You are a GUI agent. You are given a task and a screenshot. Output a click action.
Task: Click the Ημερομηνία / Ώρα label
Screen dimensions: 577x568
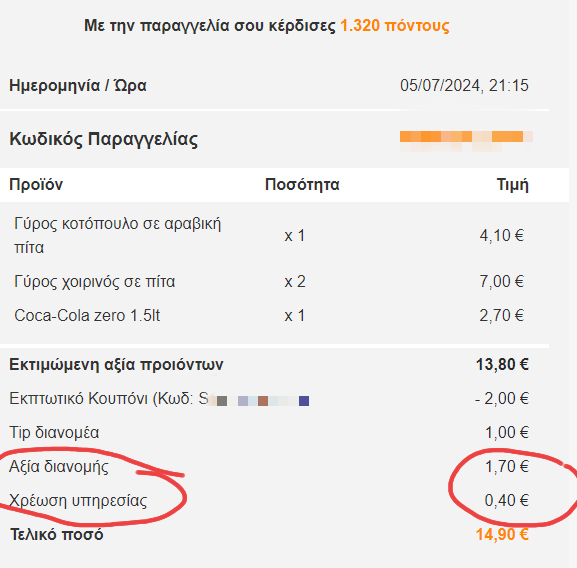[78, 85]
